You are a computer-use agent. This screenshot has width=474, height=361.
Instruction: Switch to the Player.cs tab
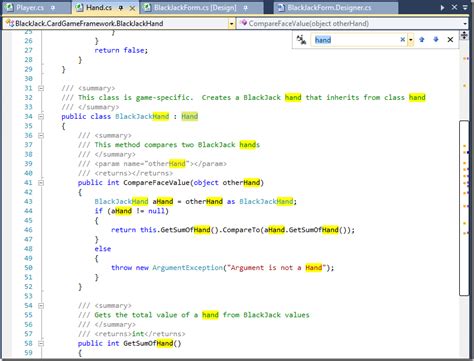click(x=30, y=7)
